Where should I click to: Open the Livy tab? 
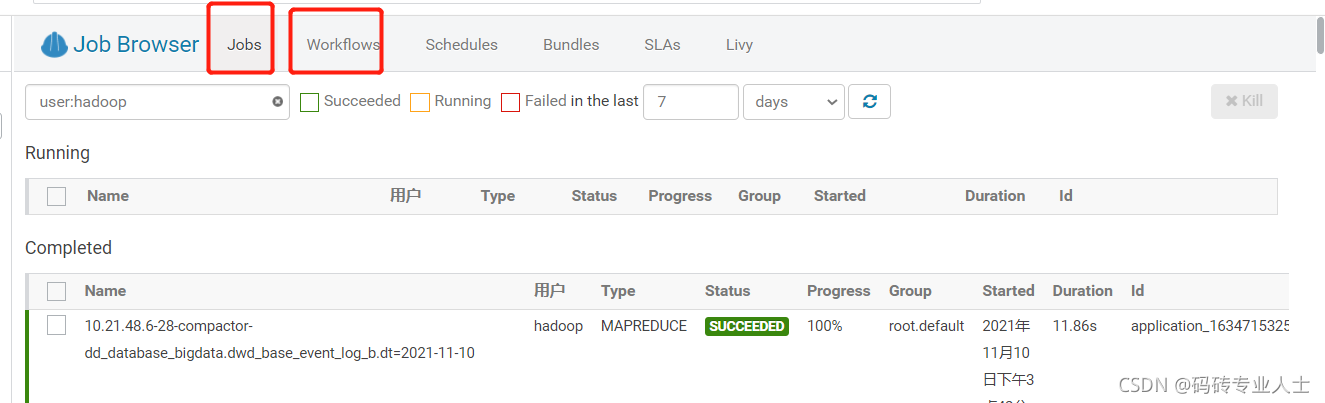click(x=739, y=45)
